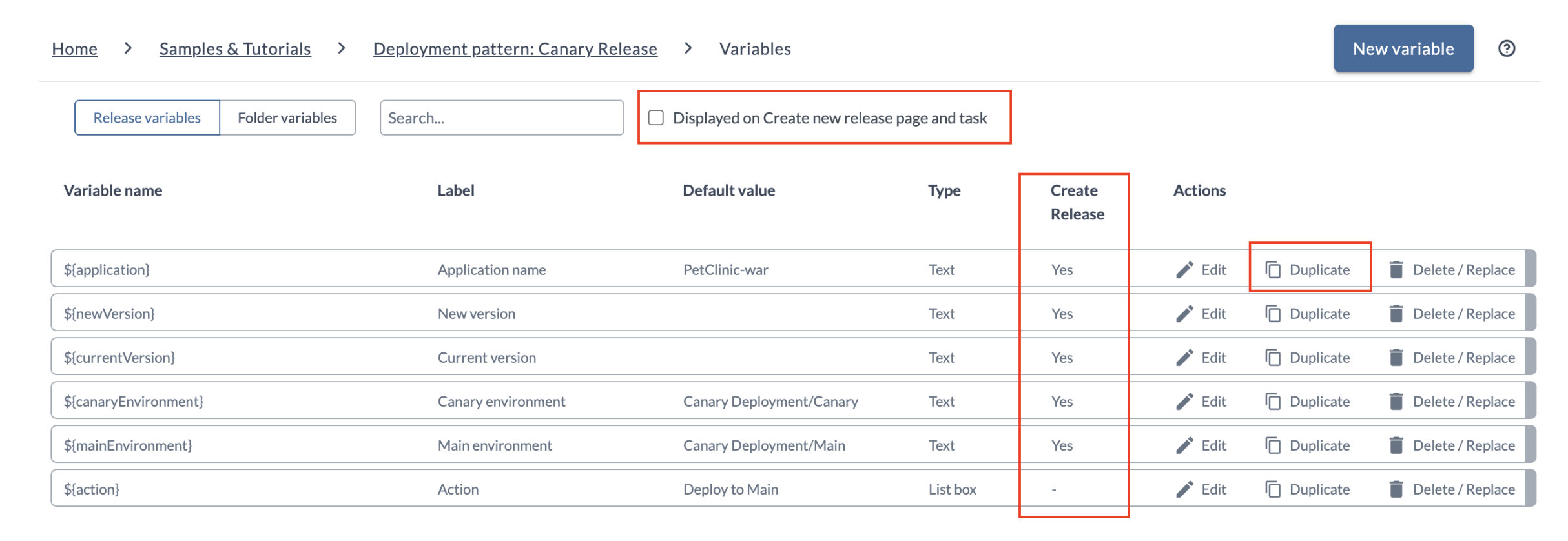Click copy icon in ${canaryEnvironment} row
Viewport: 1568px width, 541px height.
[1273, 402]
